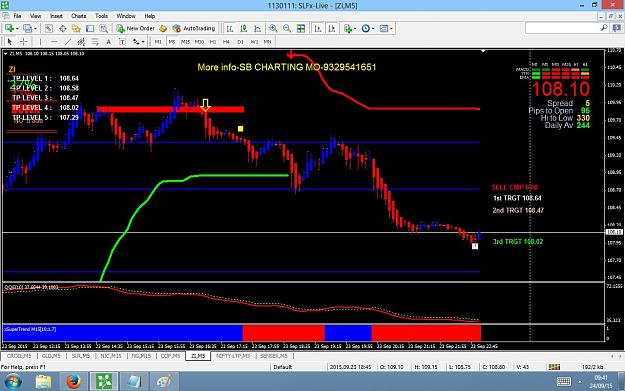Click the New Order button

point(135,28)
